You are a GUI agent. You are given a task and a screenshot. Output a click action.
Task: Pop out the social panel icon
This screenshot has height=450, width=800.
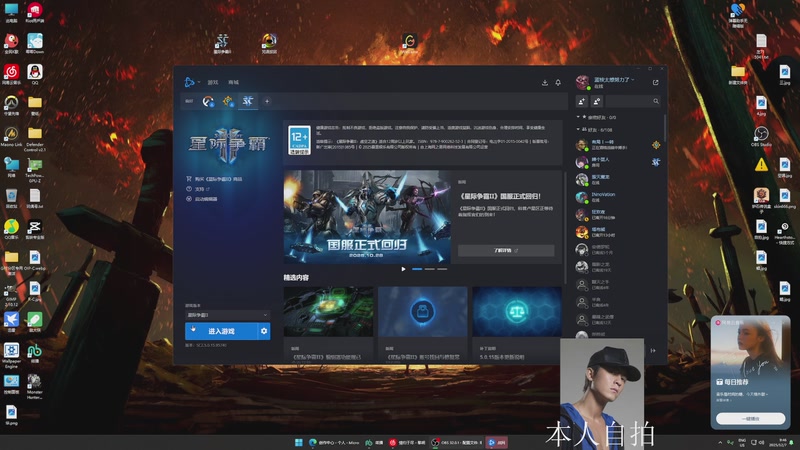pos(655,82)
